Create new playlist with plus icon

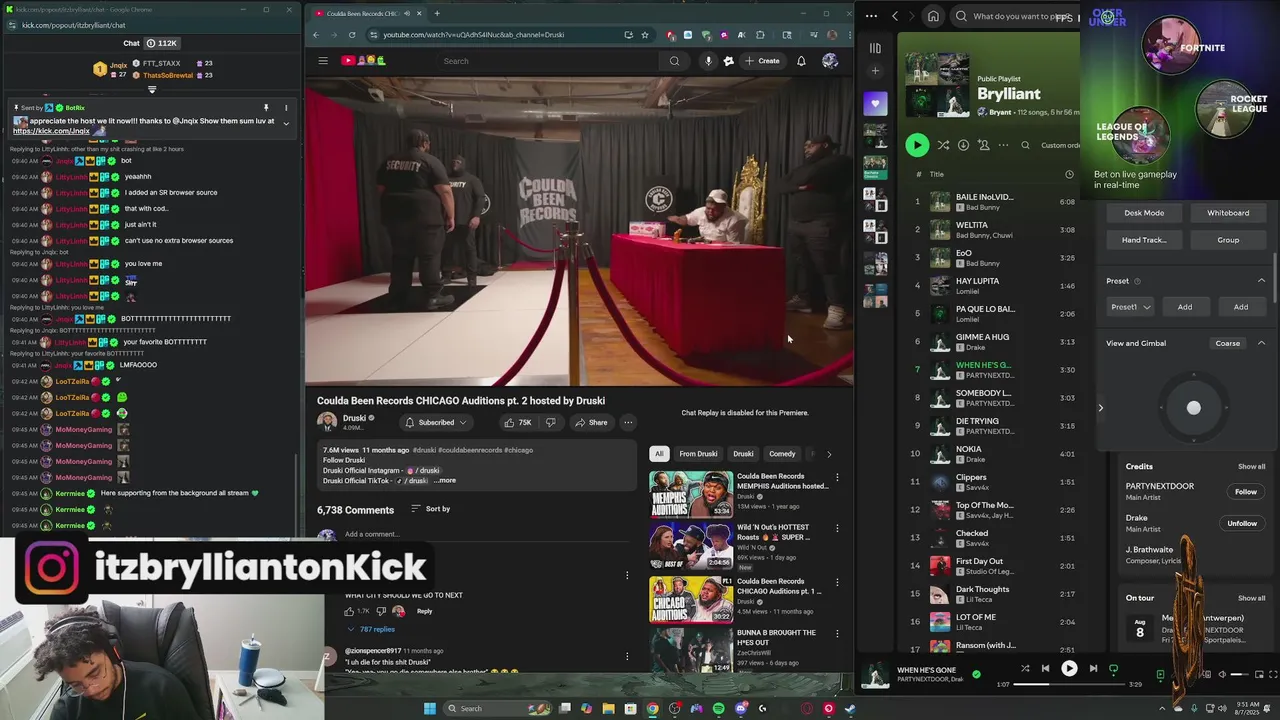click(x=875, y=71)
